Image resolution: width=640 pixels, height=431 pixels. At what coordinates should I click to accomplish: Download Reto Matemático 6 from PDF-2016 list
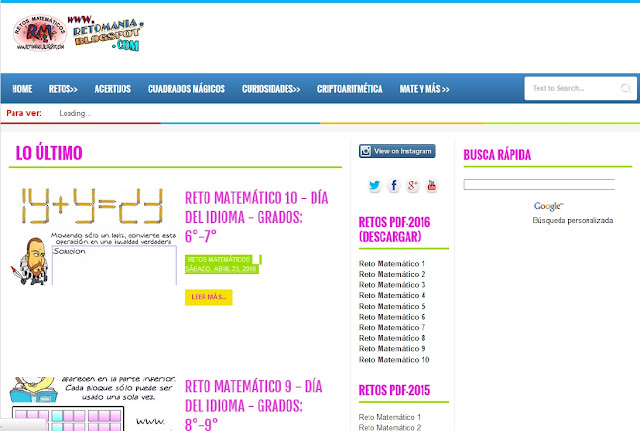pyautogui.click(x=392, y=317)
